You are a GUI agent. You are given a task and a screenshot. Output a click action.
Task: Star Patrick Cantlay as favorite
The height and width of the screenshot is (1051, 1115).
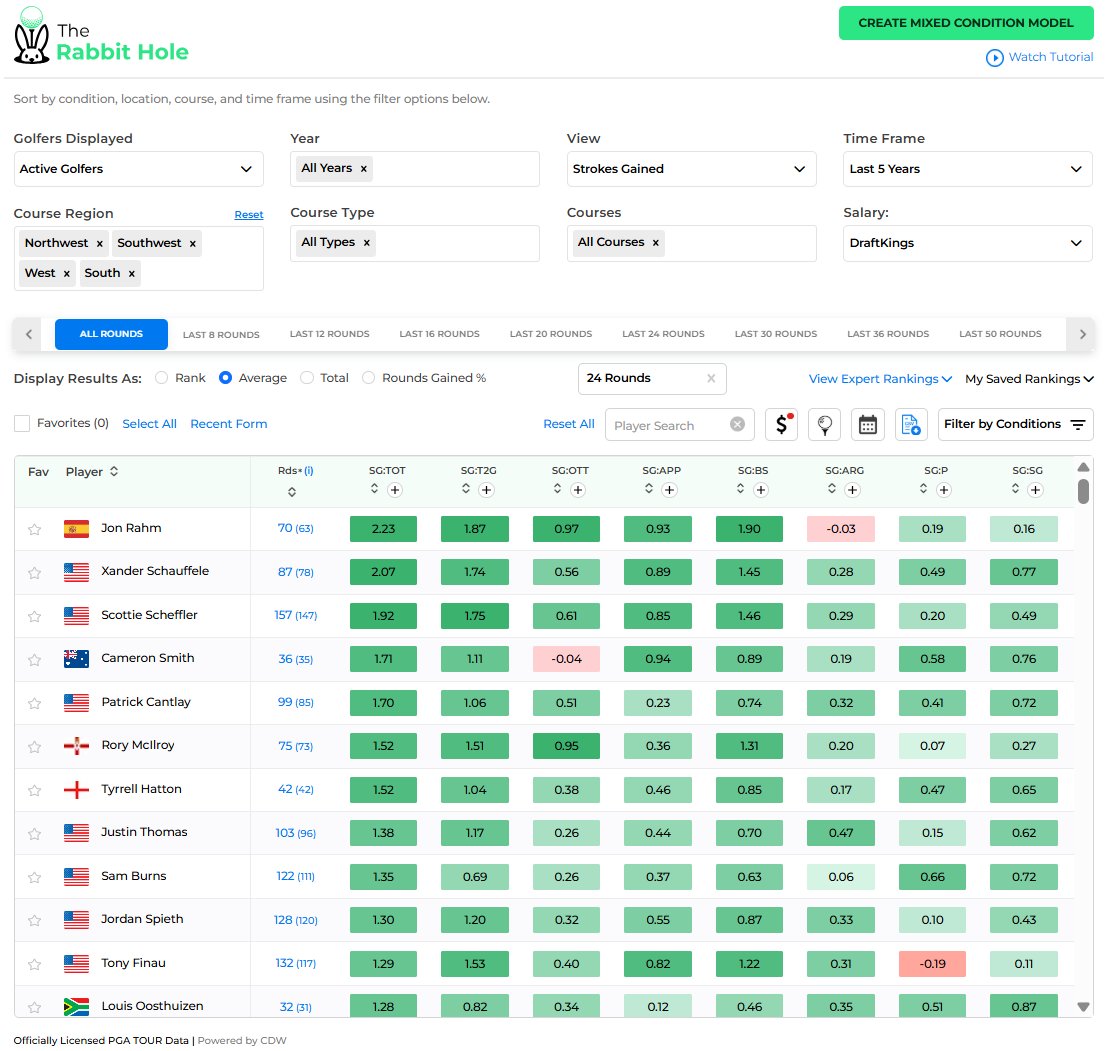pyautogui.click(x=34, y=703)
